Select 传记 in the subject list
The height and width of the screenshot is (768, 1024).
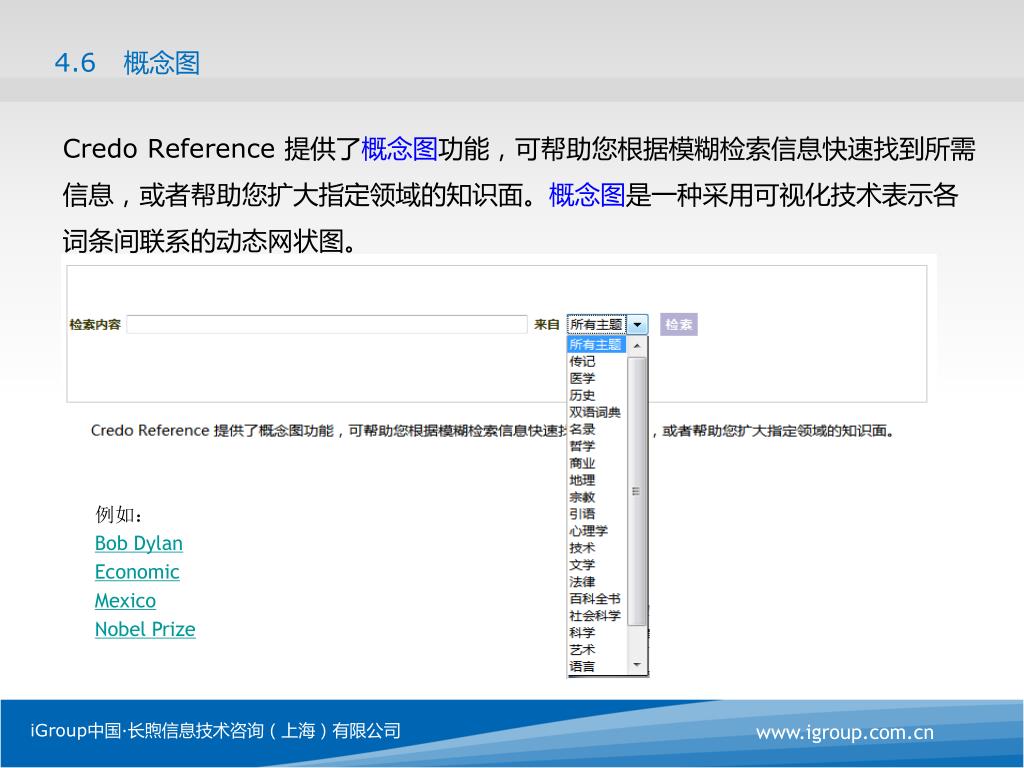(x=582, y=361)
